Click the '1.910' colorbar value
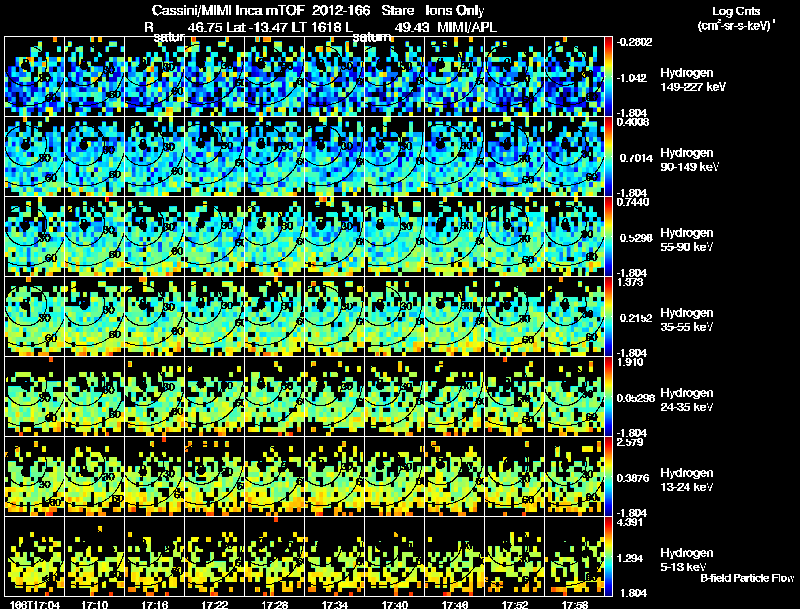 (x=630, y=362)
